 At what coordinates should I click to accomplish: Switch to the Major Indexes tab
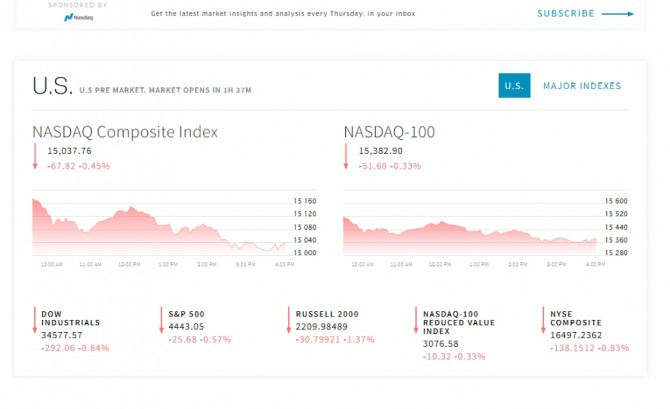point(582,86)
